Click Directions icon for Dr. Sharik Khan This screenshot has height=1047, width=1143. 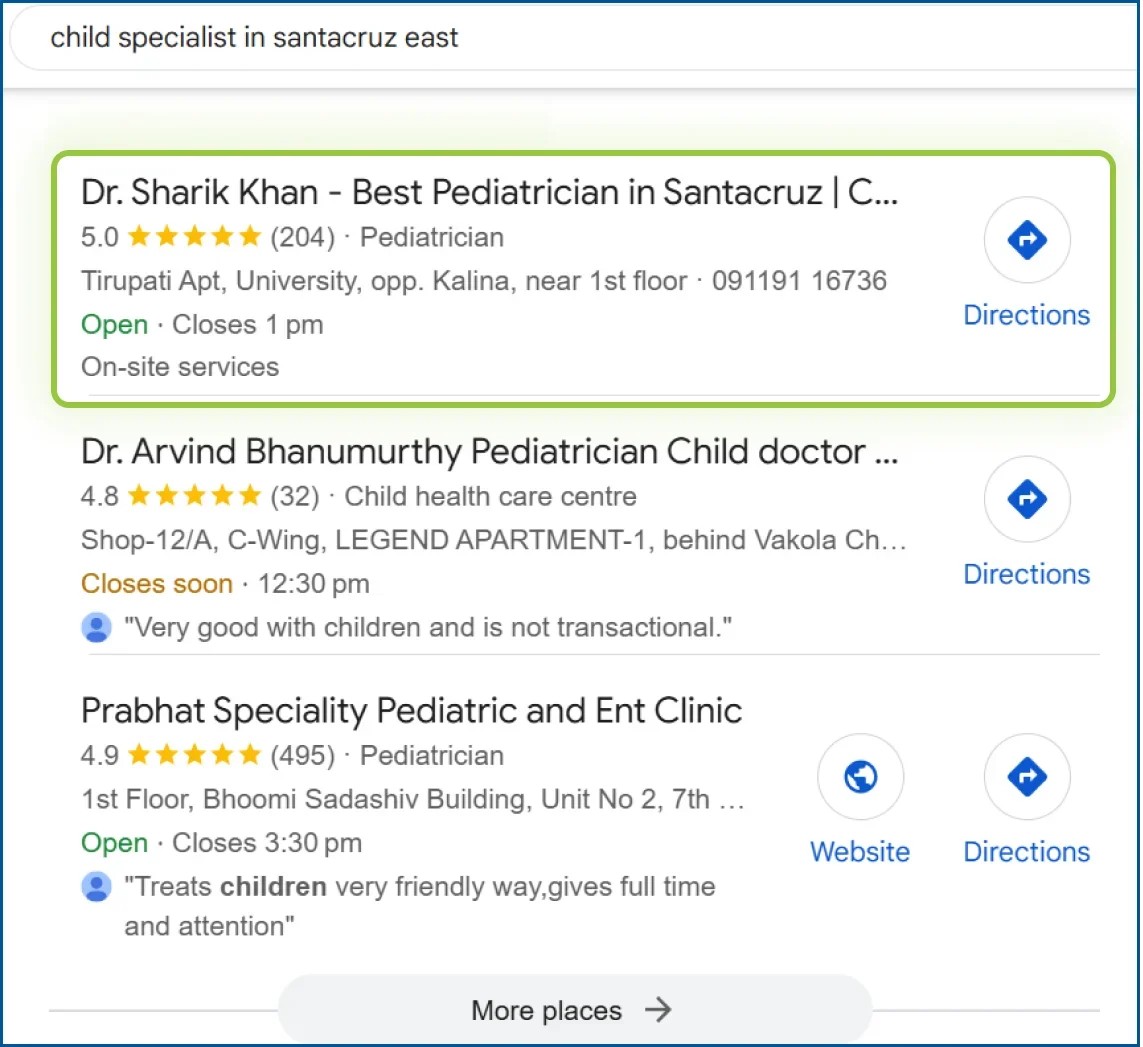(x=1027, y=240)
